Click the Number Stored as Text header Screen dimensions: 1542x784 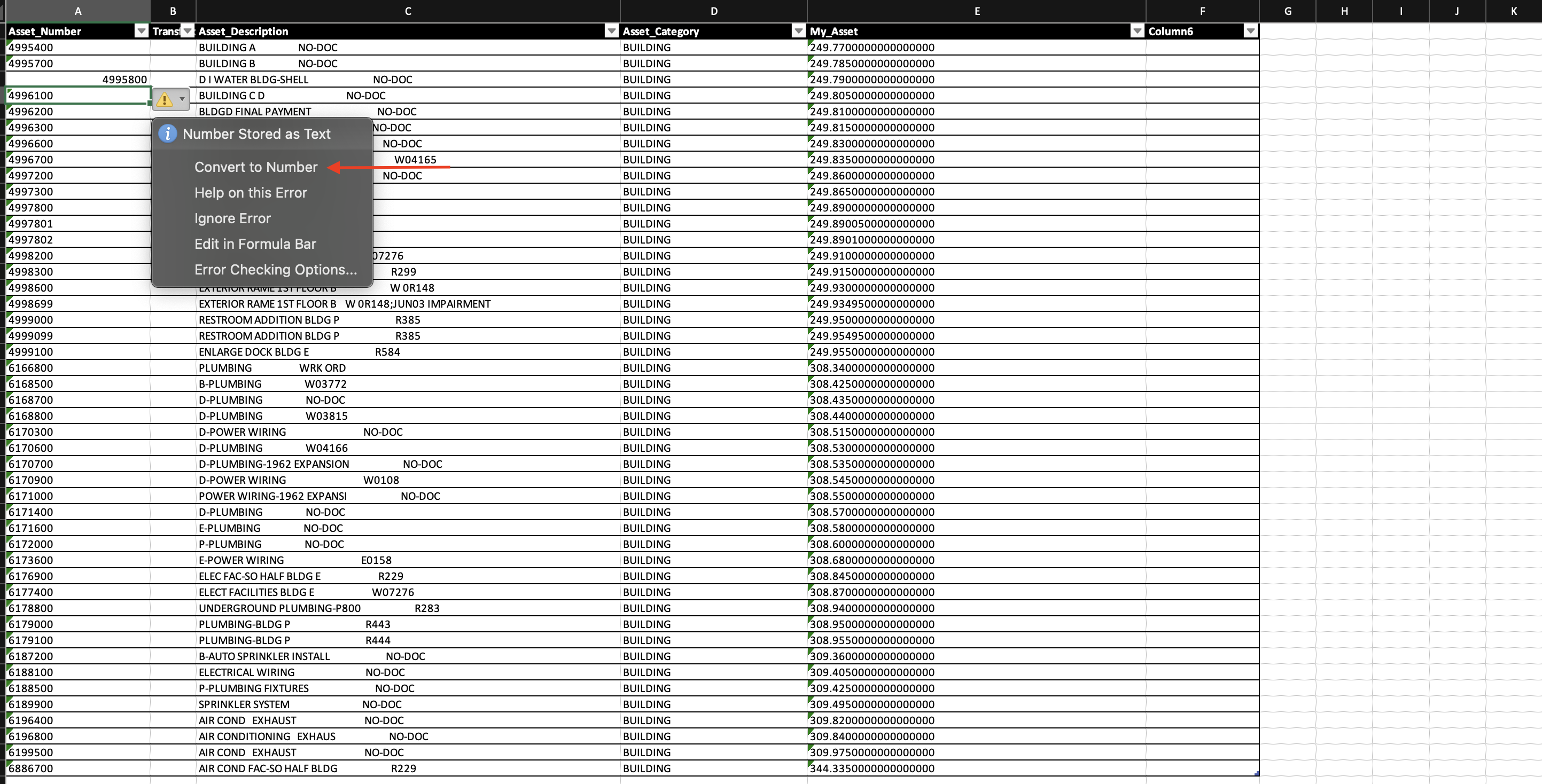coord(256,134)
